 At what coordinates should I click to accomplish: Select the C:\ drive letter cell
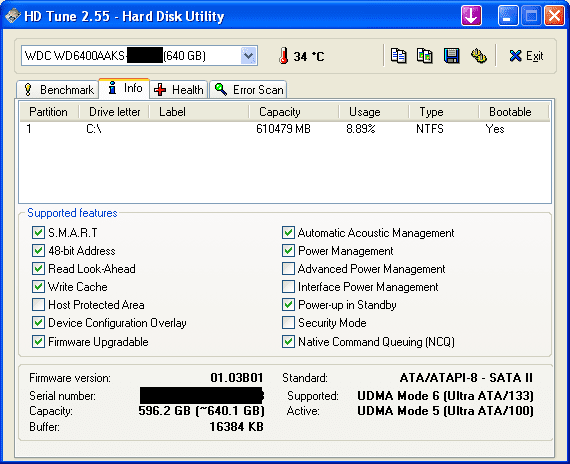94,129
